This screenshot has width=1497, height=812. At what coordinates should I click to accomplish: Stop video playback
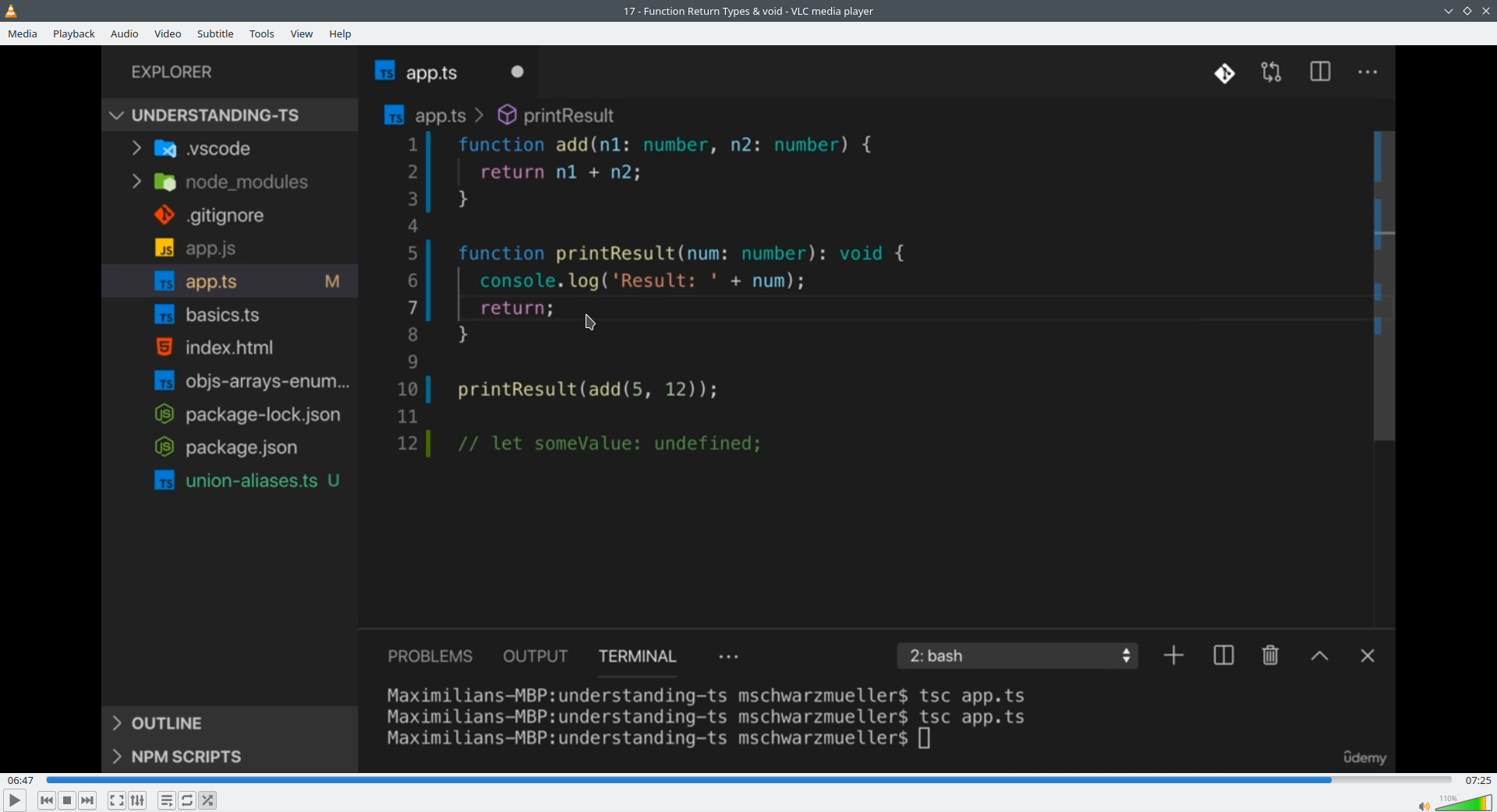pos(68,800)
